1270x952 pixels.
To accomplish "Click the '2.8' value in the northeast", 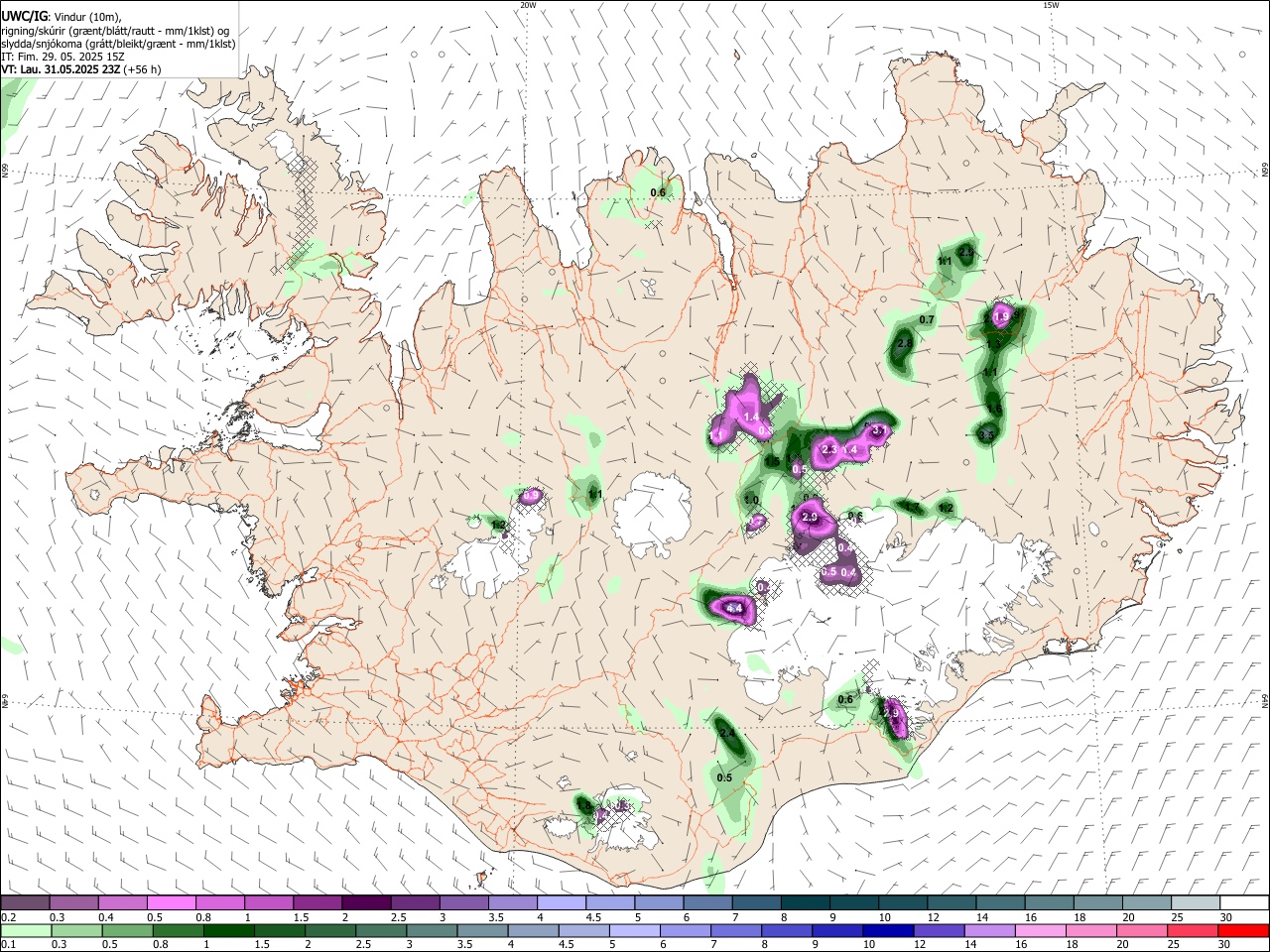I will [x=904, y=344].
